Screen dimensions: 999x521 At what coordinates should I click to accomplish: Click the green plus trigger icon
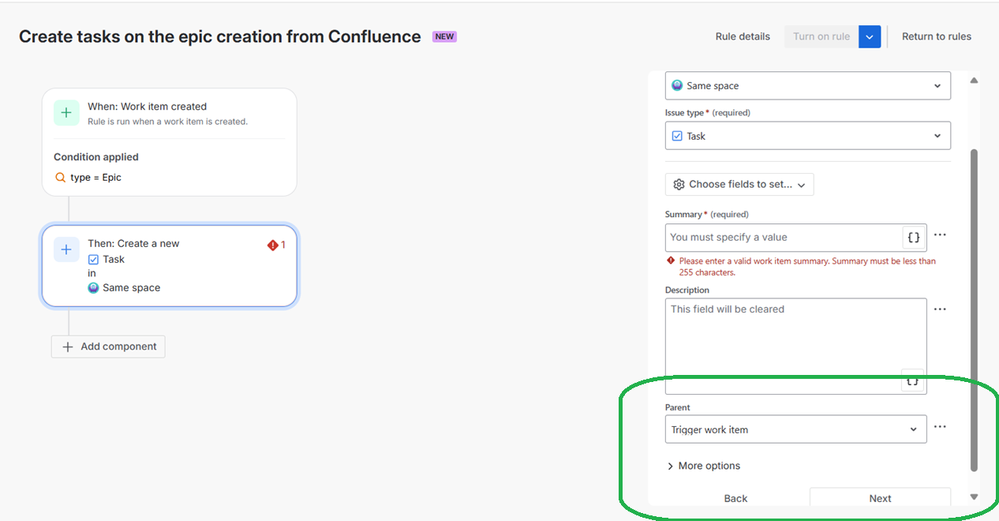[66, 113]
